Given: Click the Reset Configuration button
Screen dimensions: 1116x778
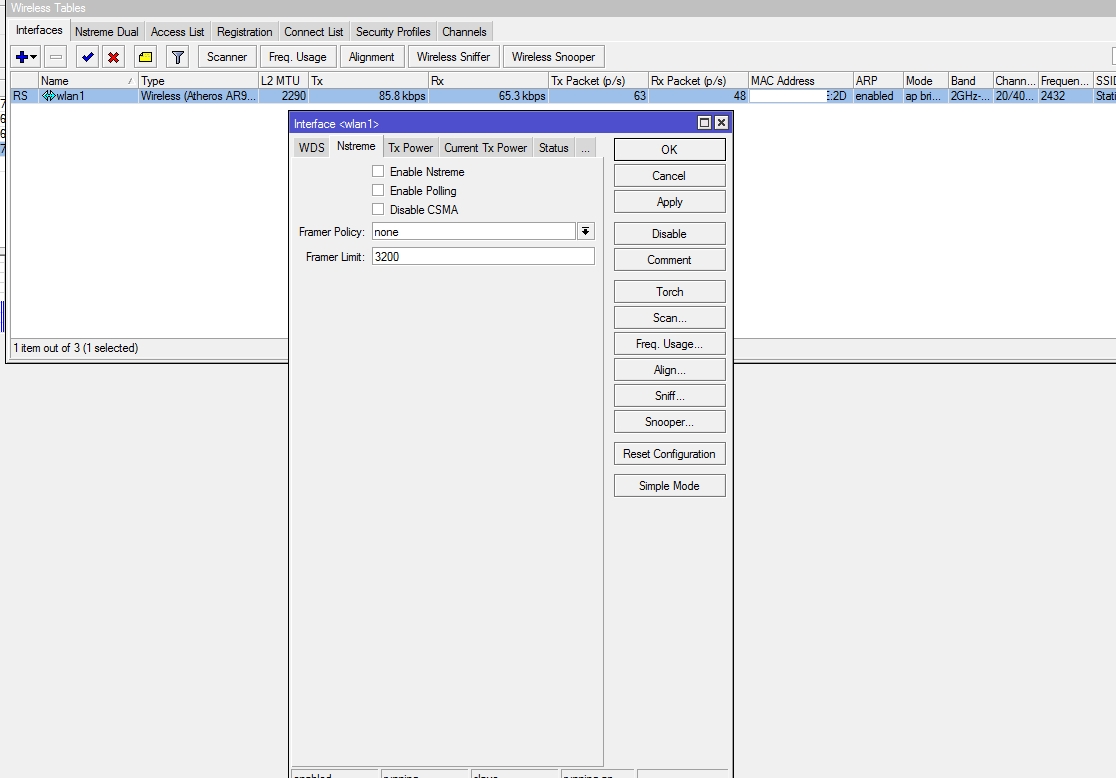Looking at the screenshot, I should tap(669, 454).
